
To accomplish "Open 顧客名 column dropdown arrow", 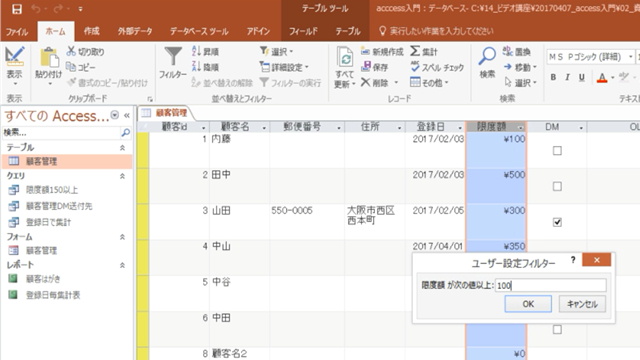I will pos(264,128).
